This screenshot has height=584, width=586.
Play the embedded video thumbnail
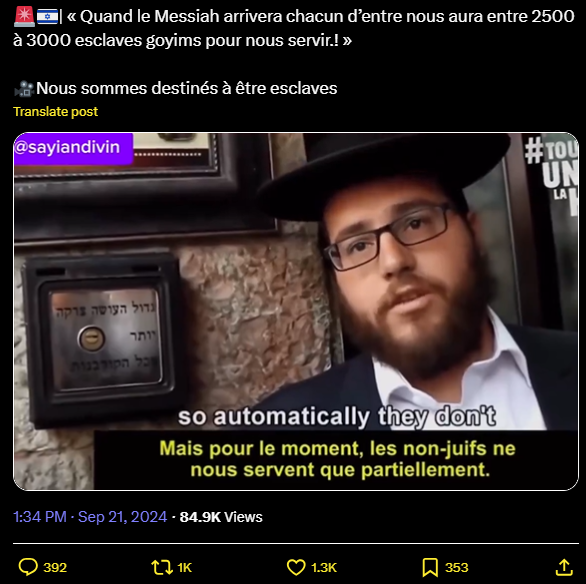[296, 311]
